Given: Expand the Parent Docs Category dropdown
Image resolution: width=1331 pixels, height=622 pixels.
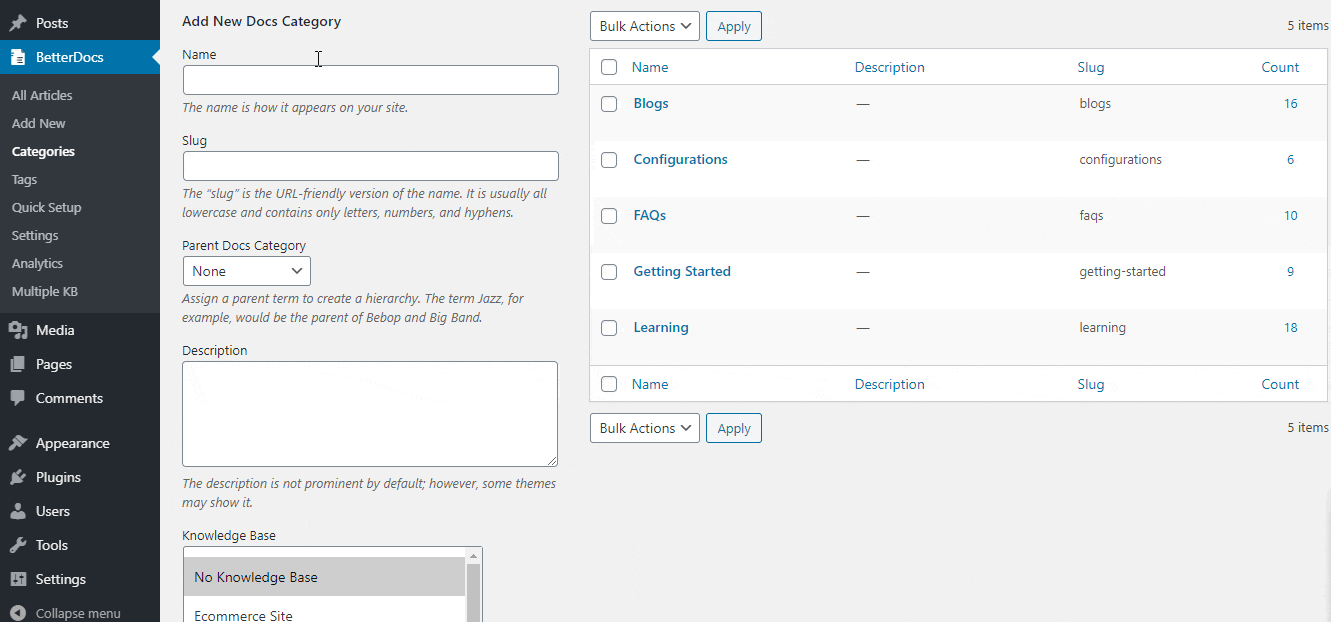Looking at the screenshot, I should tap(246, 270).
